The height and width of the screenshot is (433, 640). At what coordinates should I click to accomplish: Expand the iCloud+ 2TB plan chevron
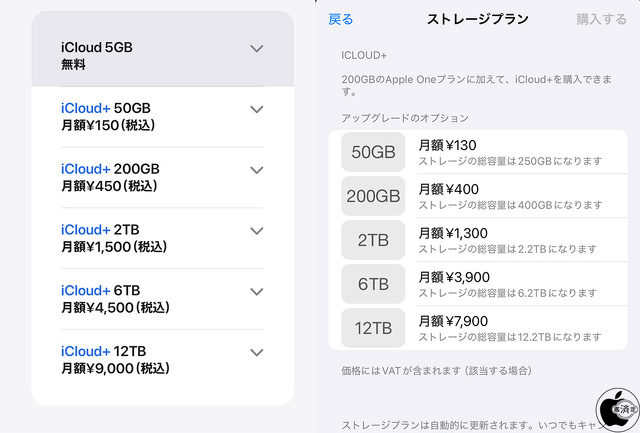click(x=257, y=231)
